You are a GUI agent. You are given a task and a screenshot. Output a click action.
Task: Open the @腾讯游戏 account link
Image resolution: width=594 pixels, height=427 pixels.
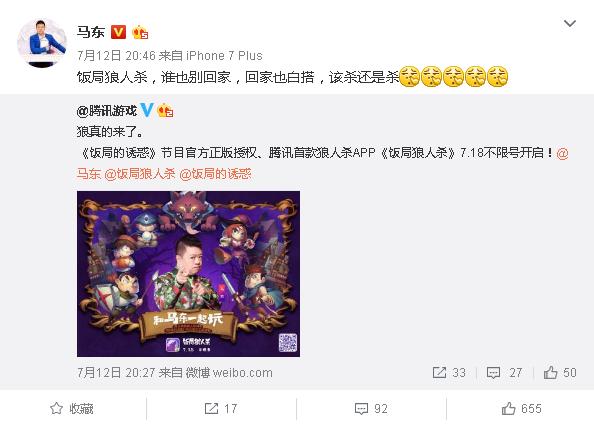coord(107,111)
